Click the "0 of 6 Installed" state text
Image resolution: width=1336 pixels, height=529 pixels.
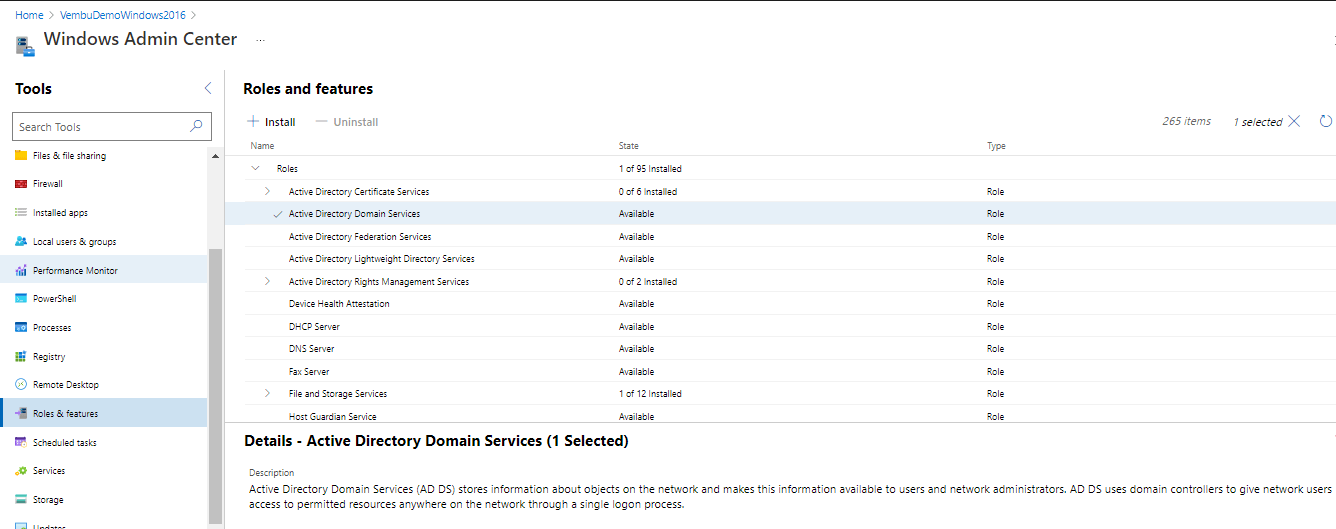click(648, 192)
